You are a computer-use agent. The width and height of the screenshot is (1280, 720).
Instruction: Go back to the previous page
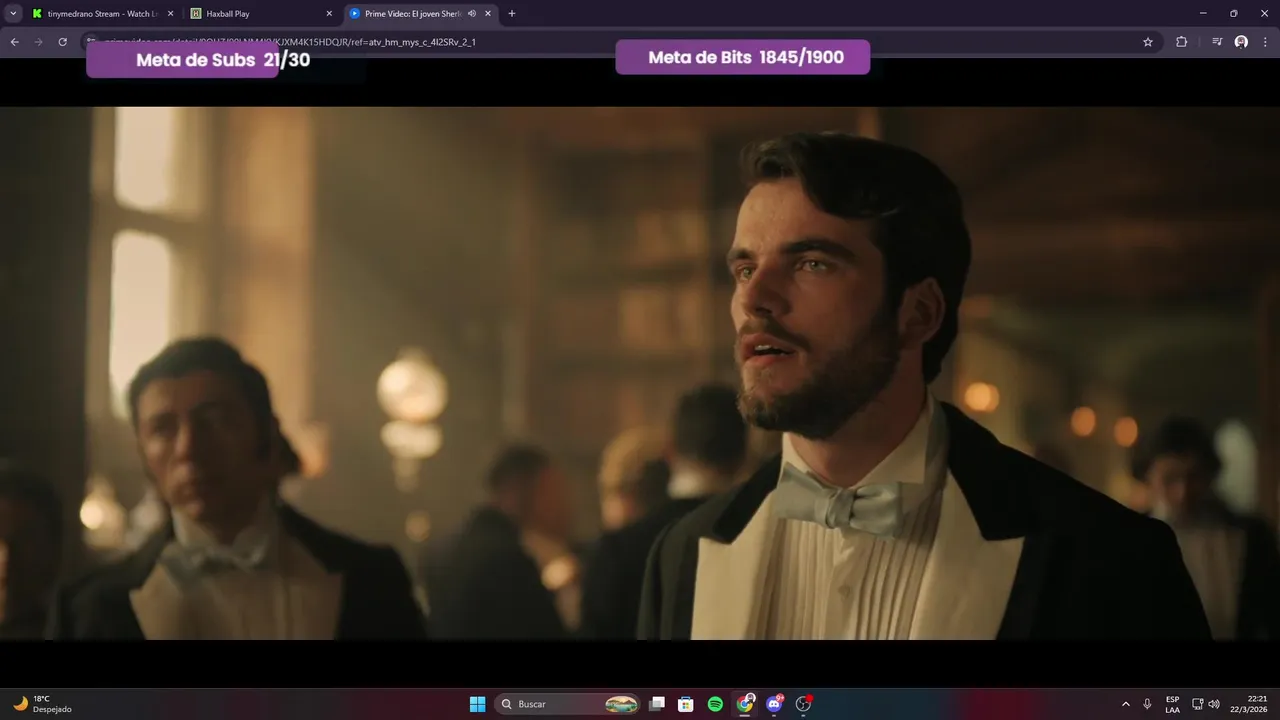point(14,42)
